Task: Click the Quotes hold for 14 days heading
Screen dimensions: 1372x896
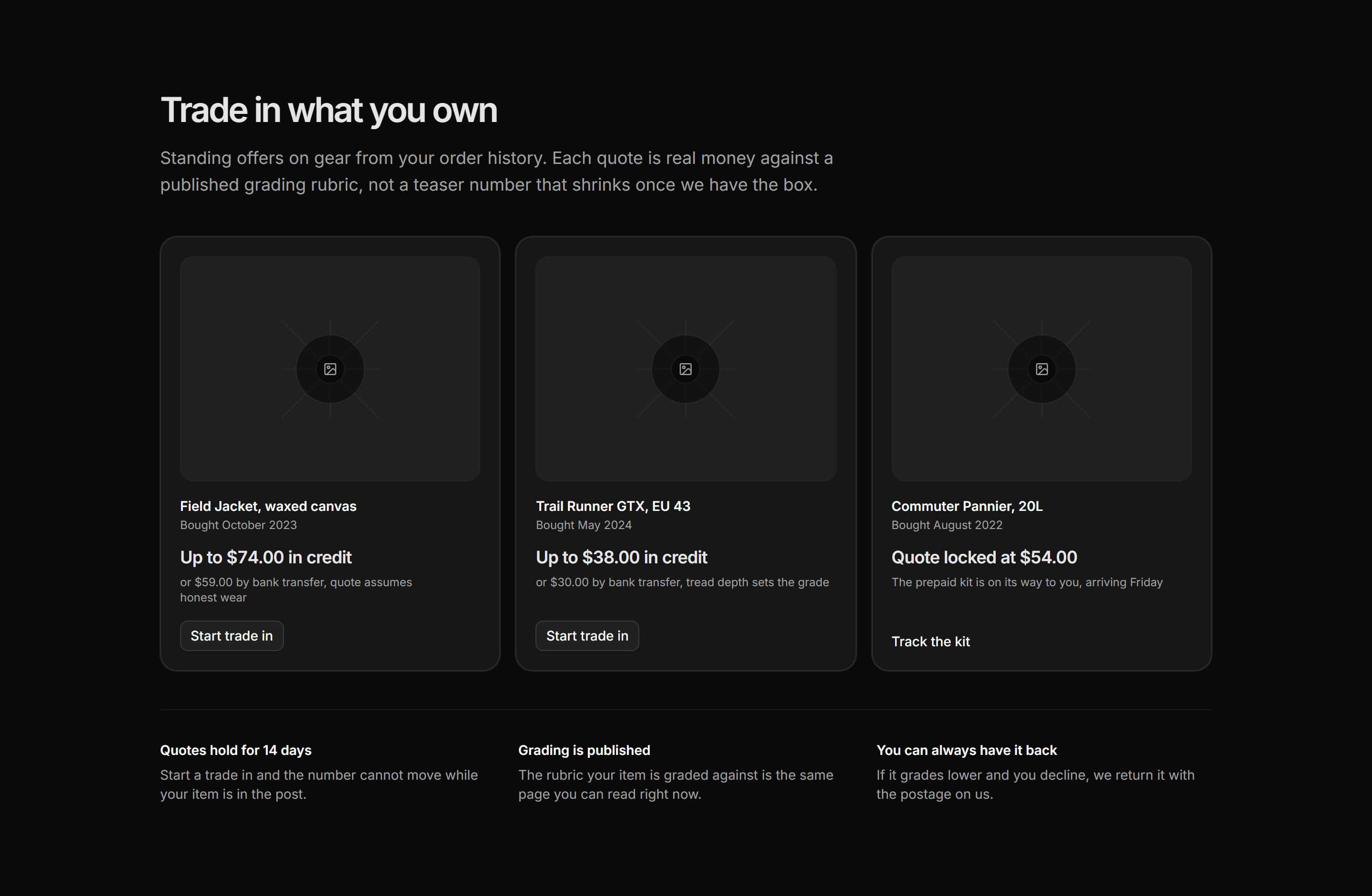Action: point(236,750)
